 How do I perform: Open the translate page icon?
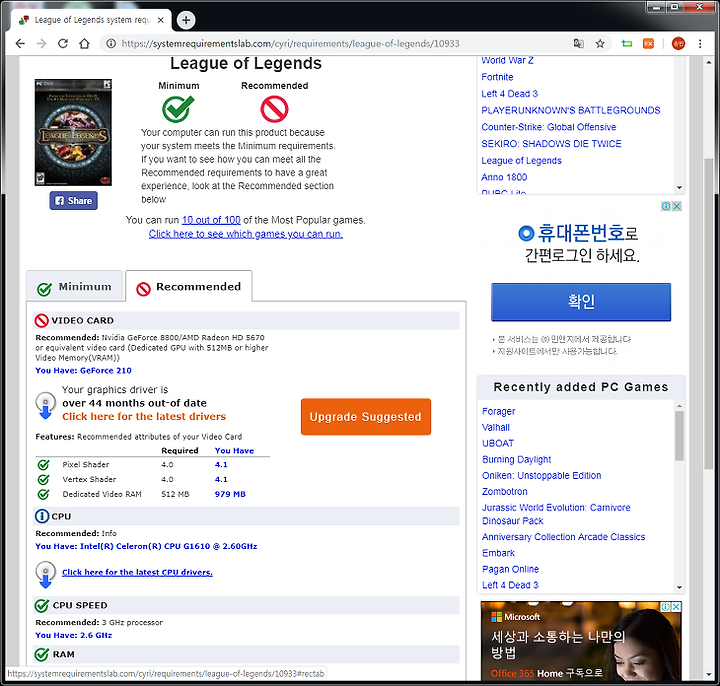pos(579,44)
